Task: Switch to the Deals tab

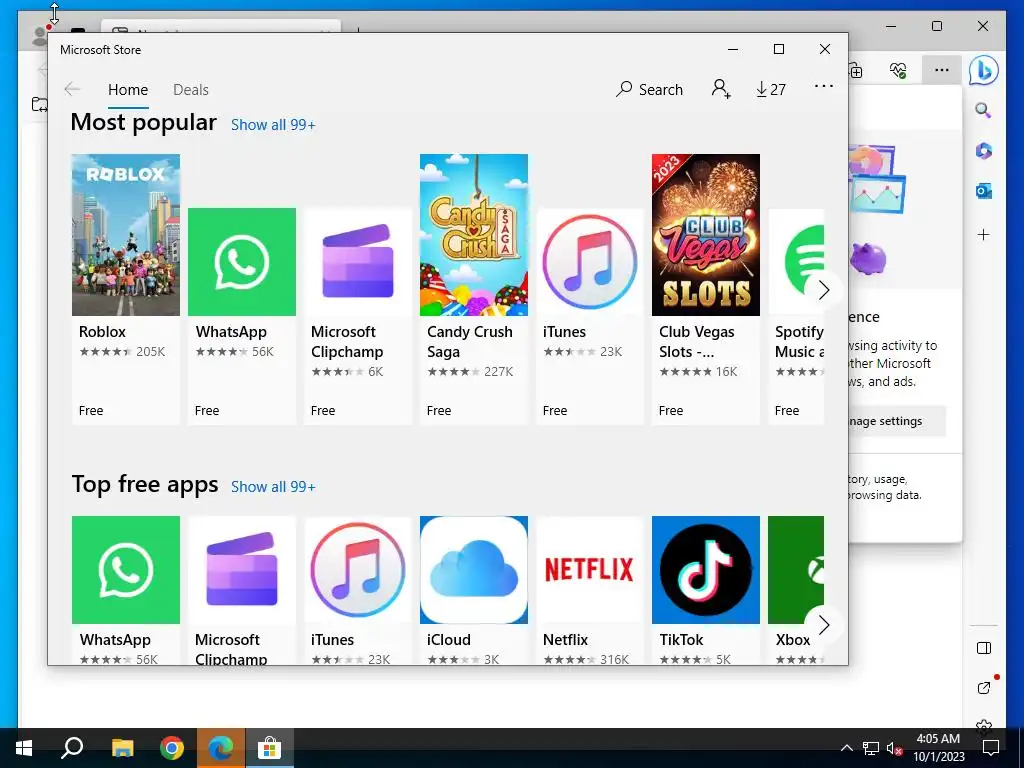Action: point(191,89)
